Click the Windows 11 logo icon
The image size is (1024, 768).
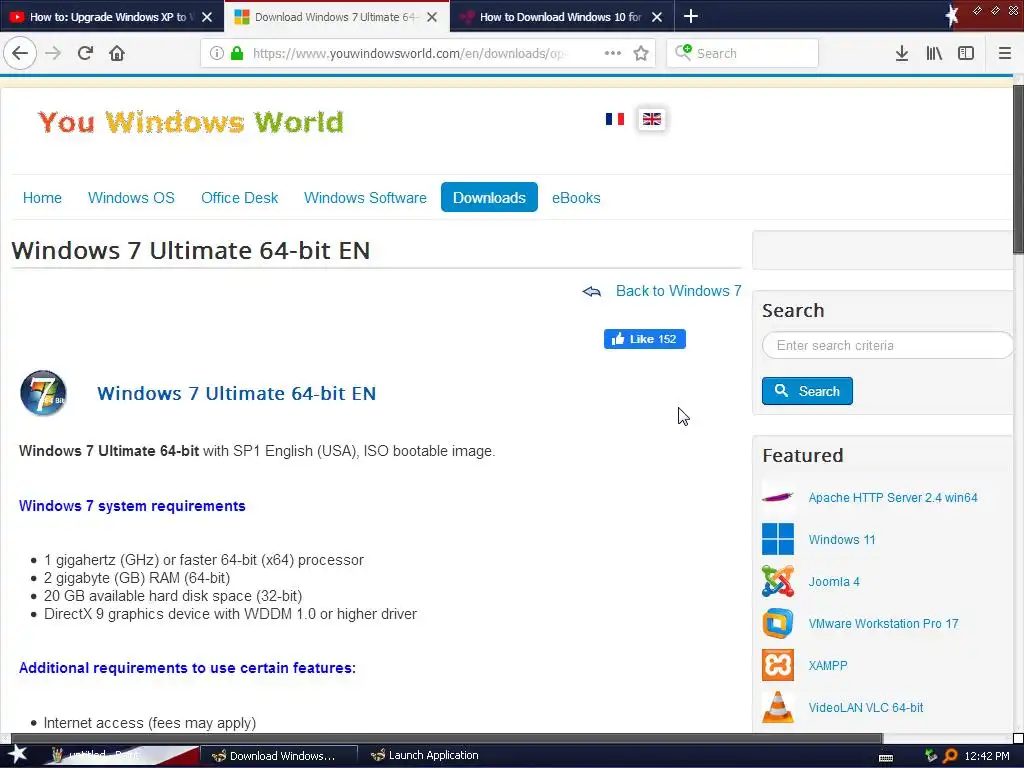pos(778,539)
